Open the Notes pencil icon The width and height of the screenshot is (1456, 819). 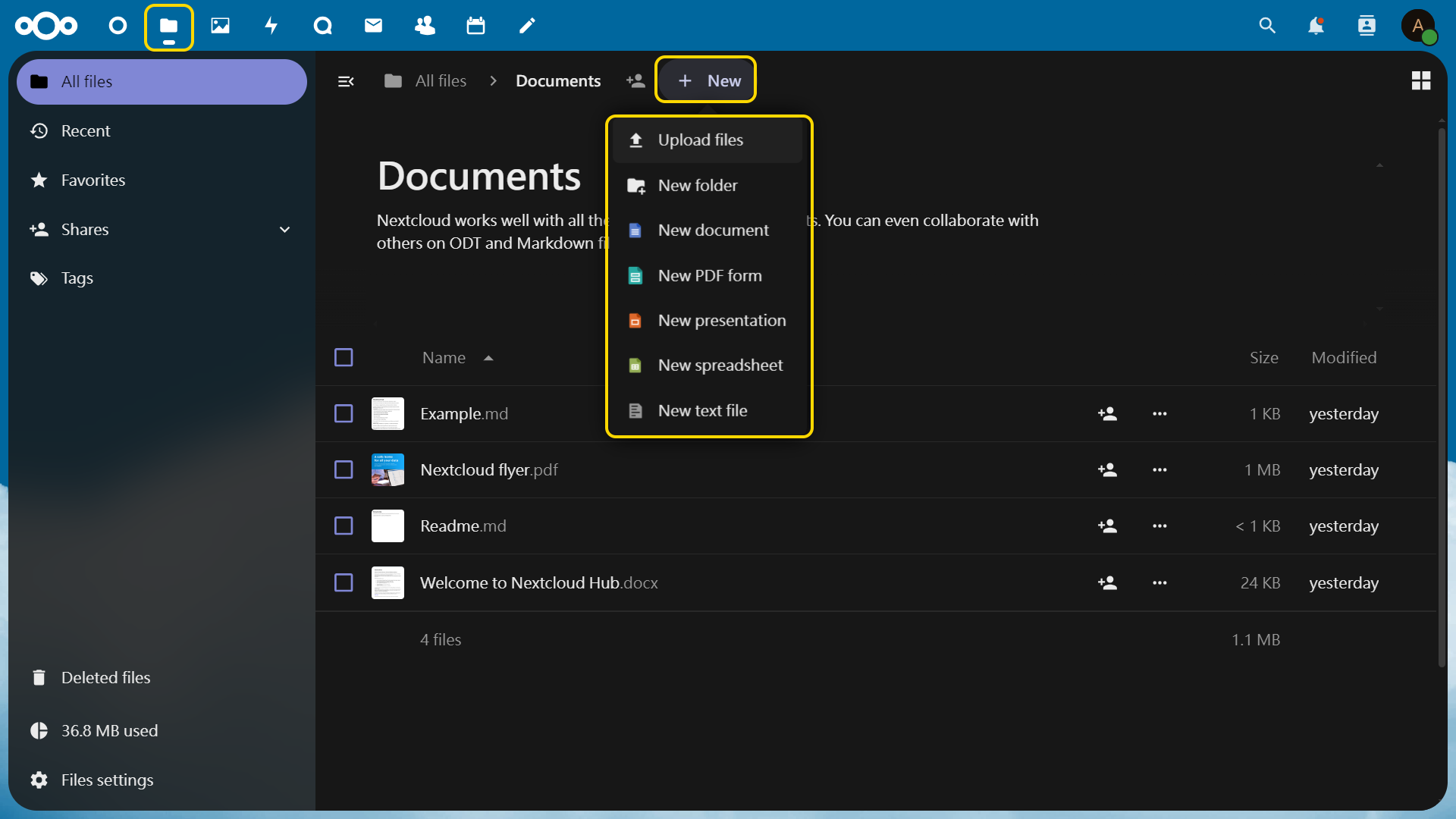point(527,26)
